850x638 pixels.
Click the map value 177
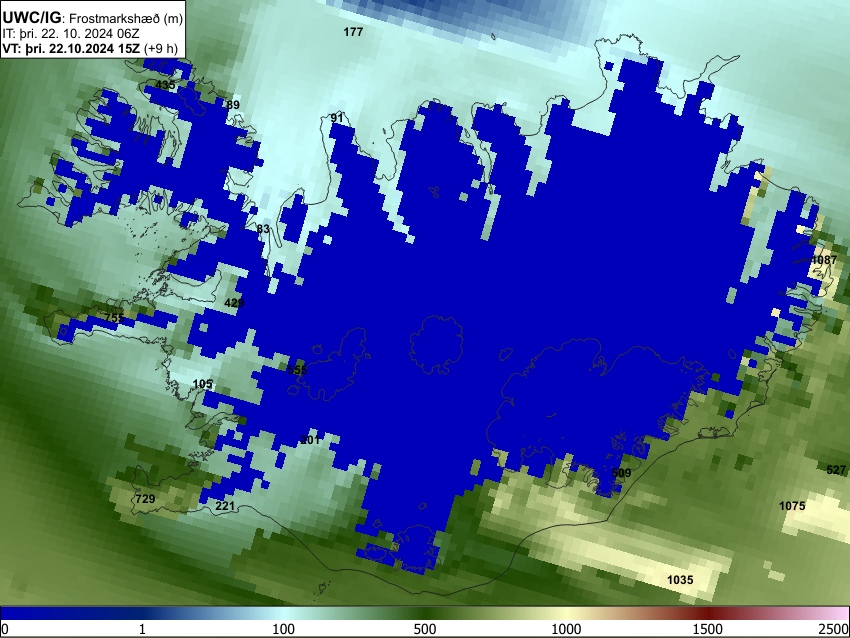(x=353, y=32)
